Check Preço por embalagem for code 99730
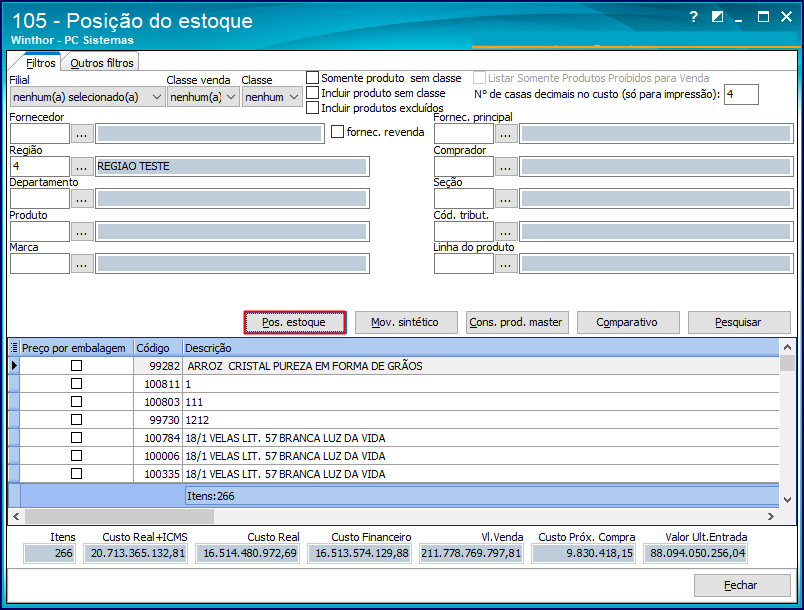804x610 pixels. (76, 419)
